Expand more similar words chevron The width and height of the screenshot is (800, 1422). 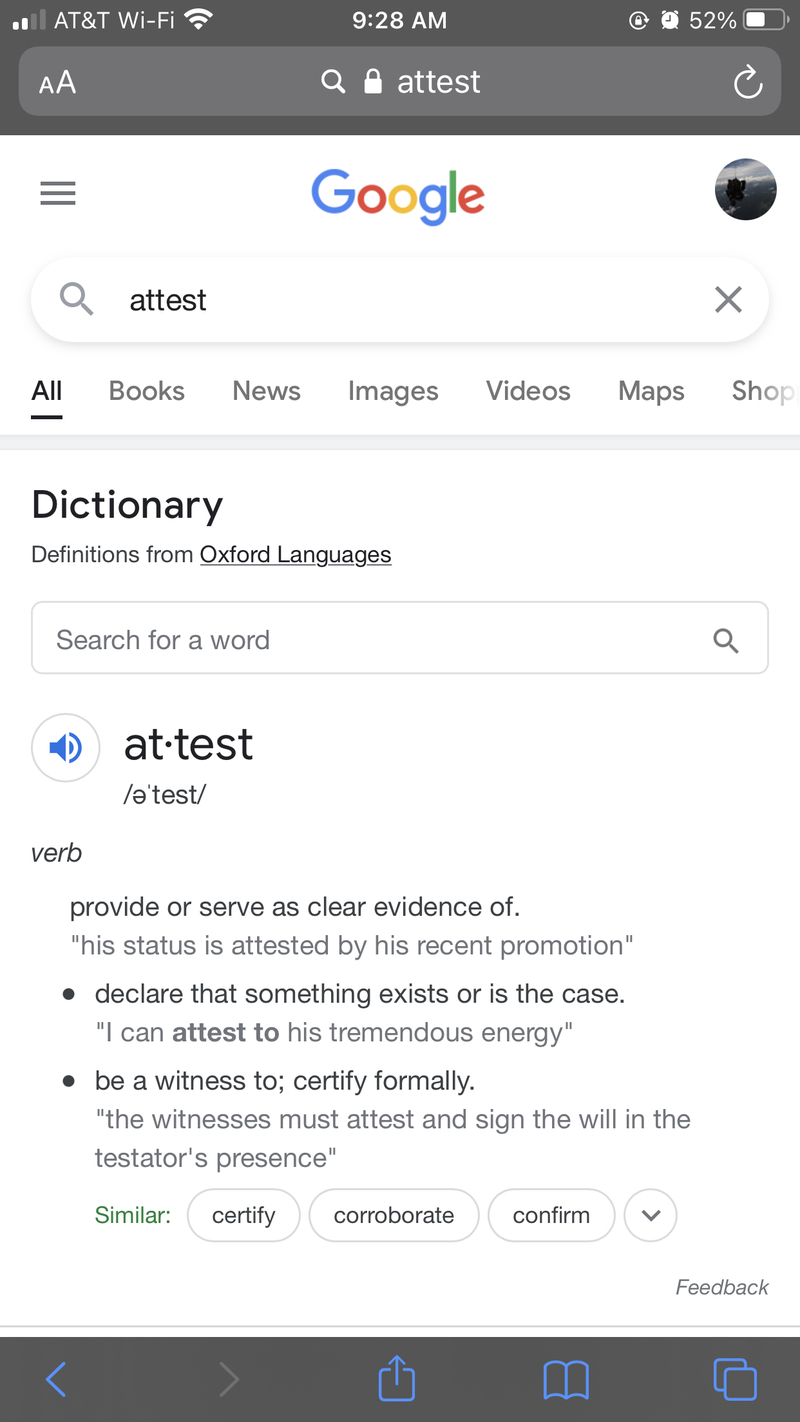tap(651, 1215)
